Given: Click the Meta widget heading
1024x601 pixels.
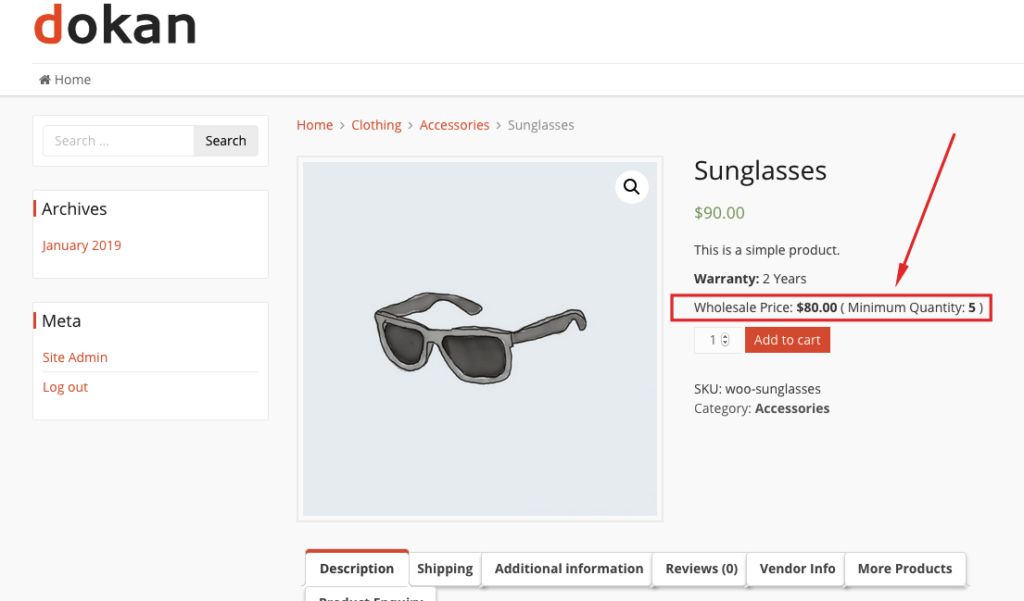Looking at the screenshot, I should click(61, 321).
